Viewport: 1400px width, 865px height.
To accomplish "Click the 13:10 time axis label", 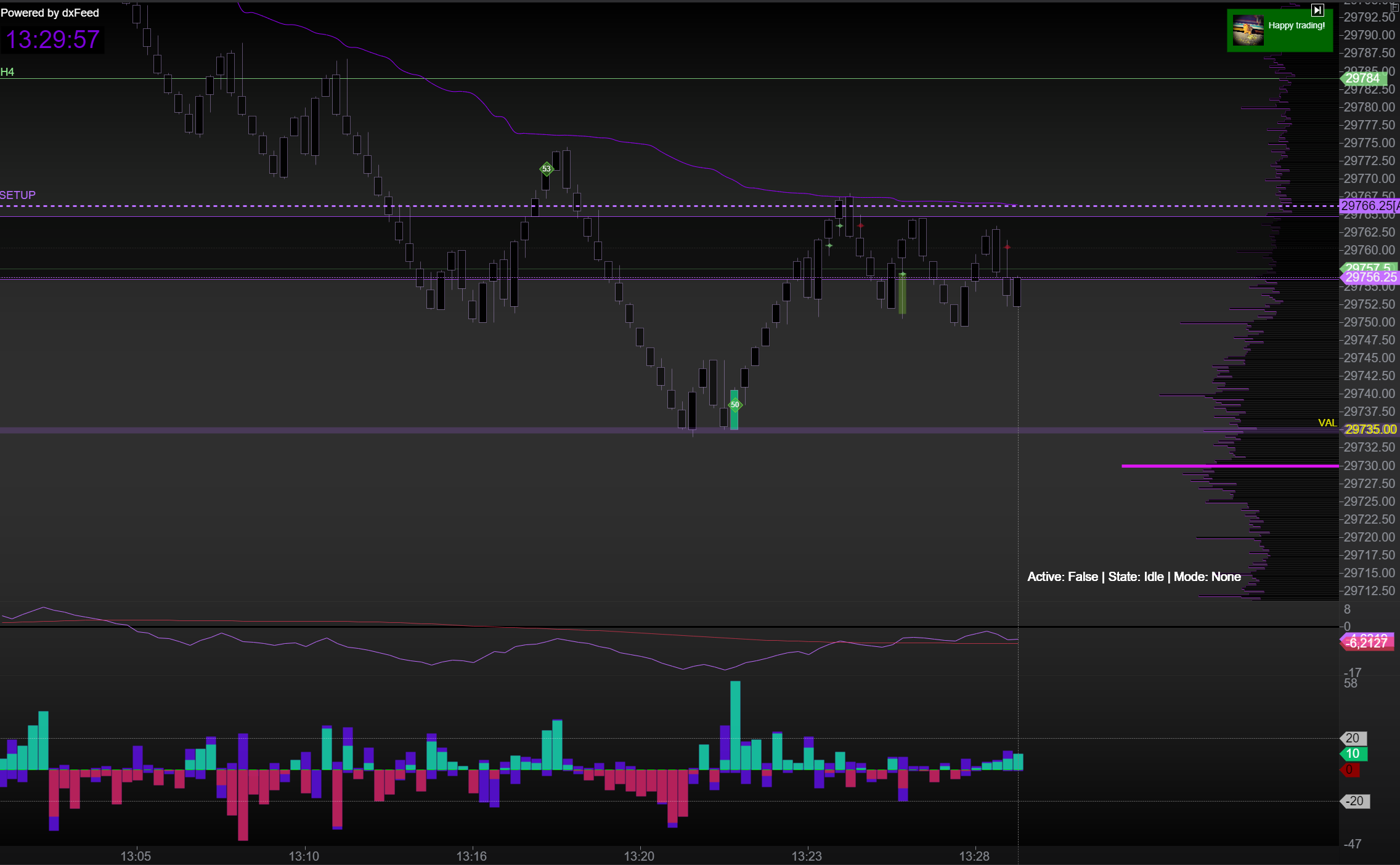I will click(x=304, y=856).
